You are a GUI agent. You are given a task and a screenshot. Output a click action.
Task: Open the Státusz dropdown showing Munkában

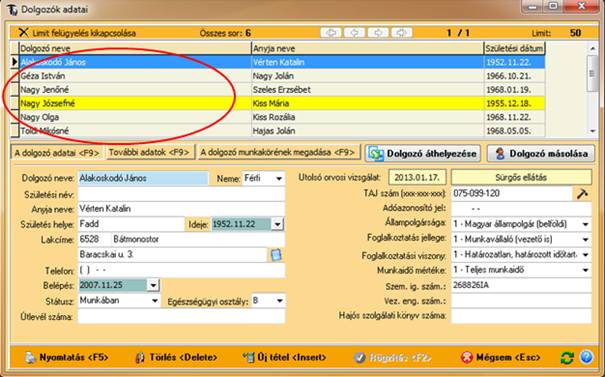tap(155, 301)
